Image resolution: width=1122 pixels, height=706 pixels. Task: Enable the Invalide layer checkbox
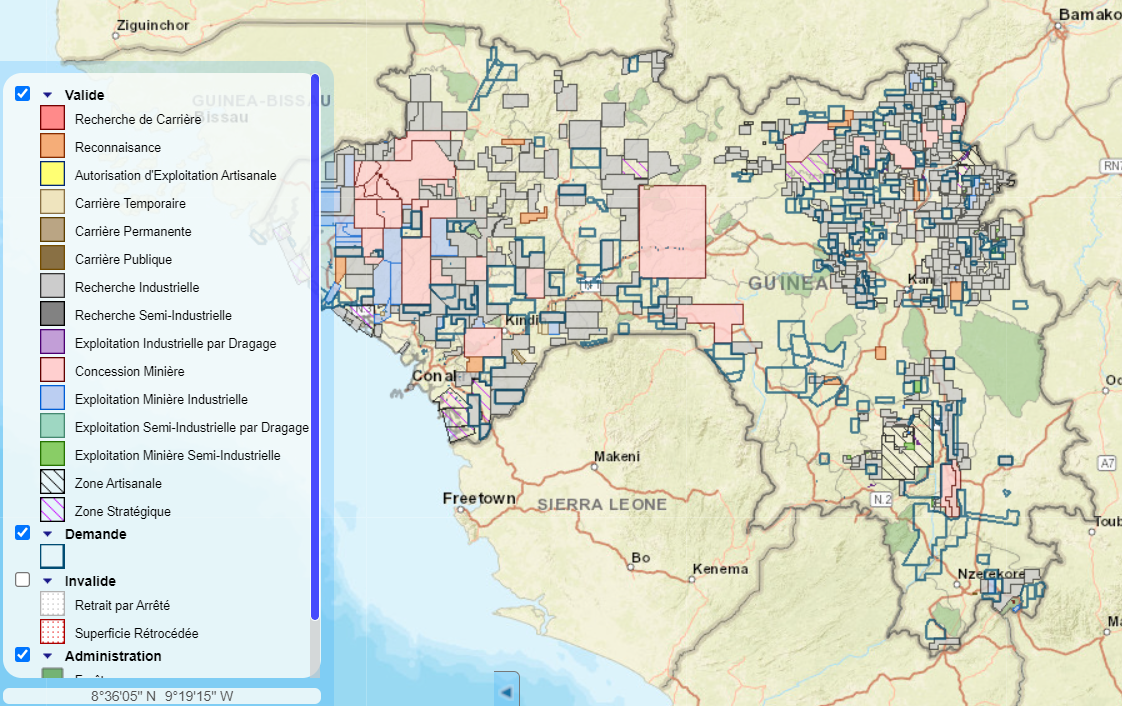(x=23, y=579)
